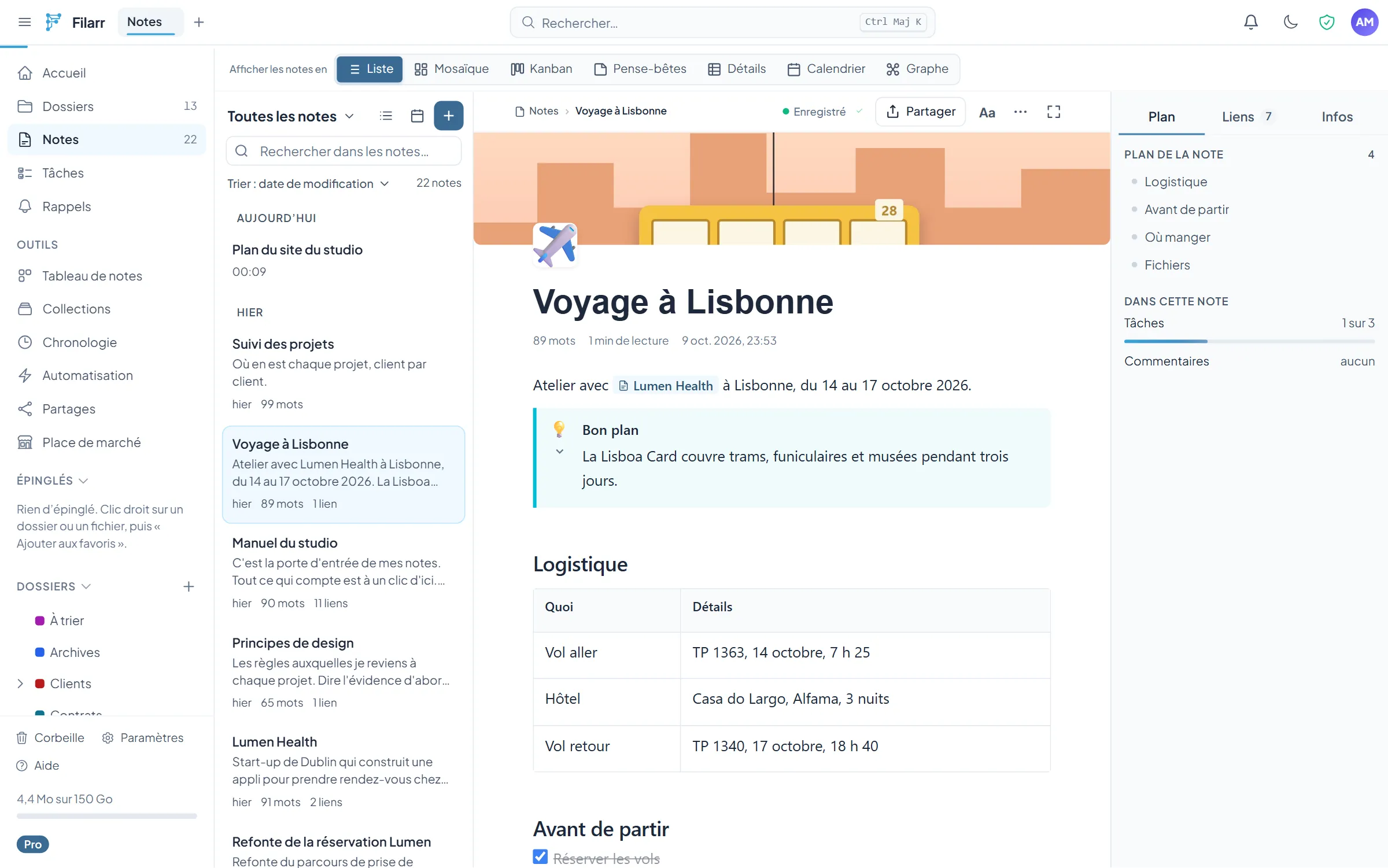Collapse the Bon plan callout
This screenshot has width=1388, height=868.
click(559, 452)
